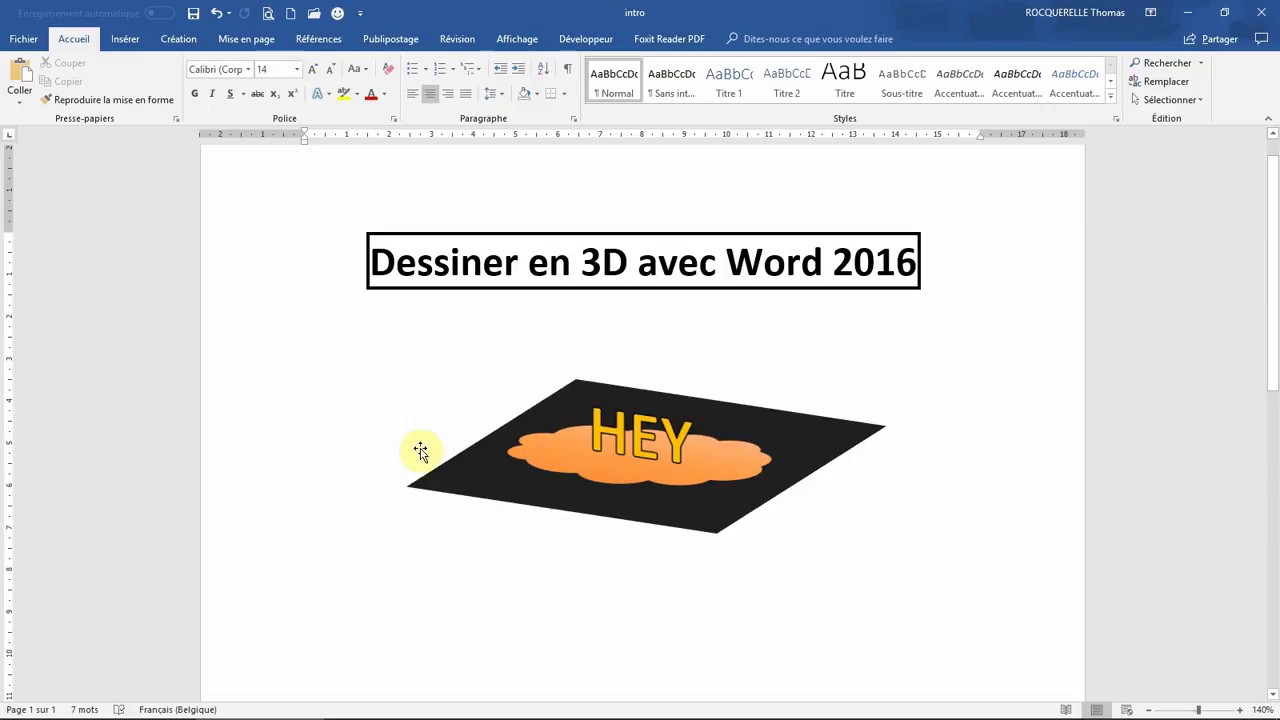This screenshot has width=1280, height=720.
Task: Increase paragraph indent
Action: 518,69
